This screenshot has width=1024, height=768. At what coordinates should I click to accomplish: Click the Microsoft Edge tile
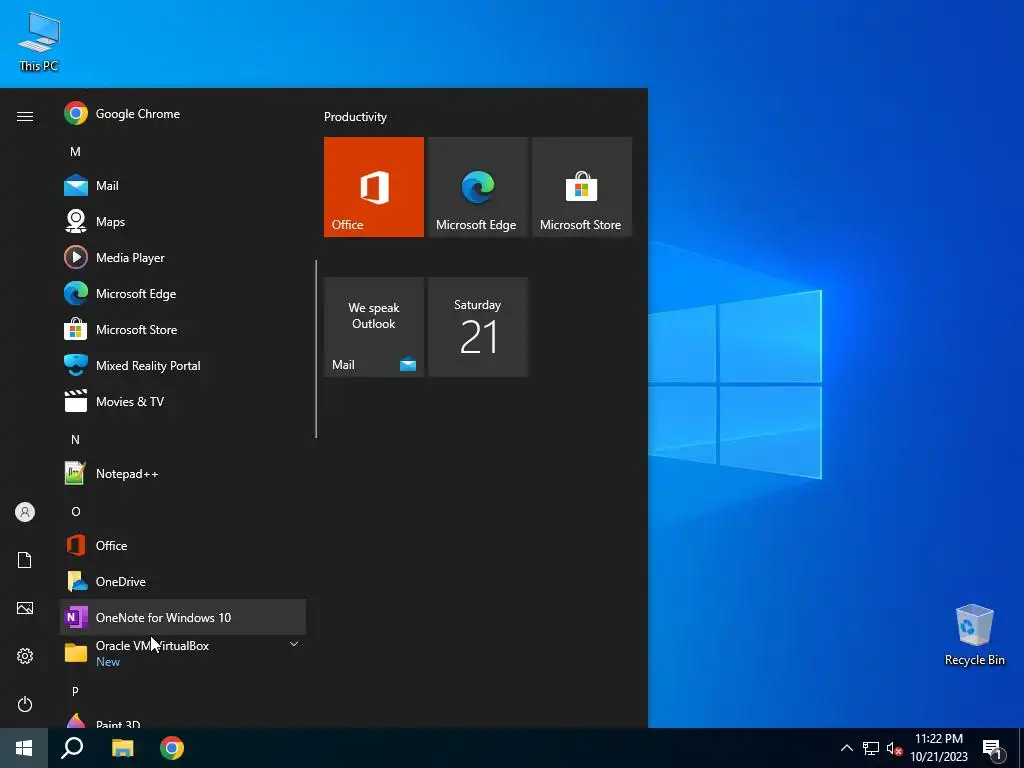[477, 187]
